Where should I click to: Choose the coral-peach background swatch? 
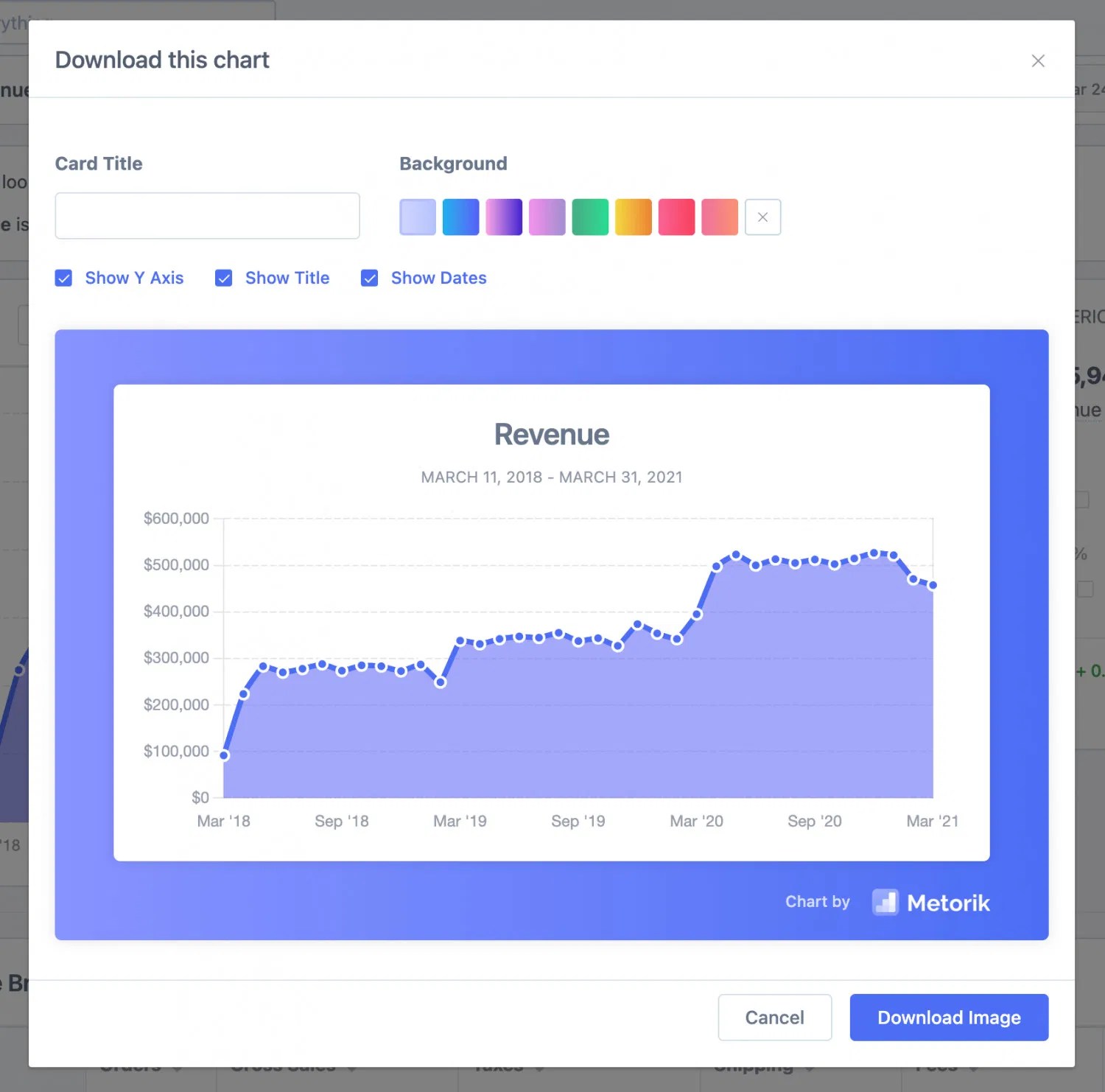pos(720,217)
